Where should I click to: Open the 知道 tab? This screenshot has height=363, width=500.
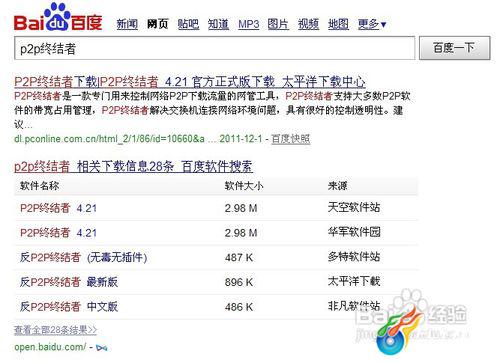click(x=218, y=24)
